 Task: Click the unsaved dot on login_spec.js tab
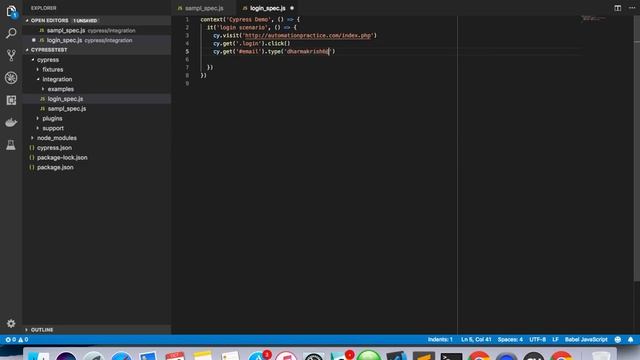(292, 8)
